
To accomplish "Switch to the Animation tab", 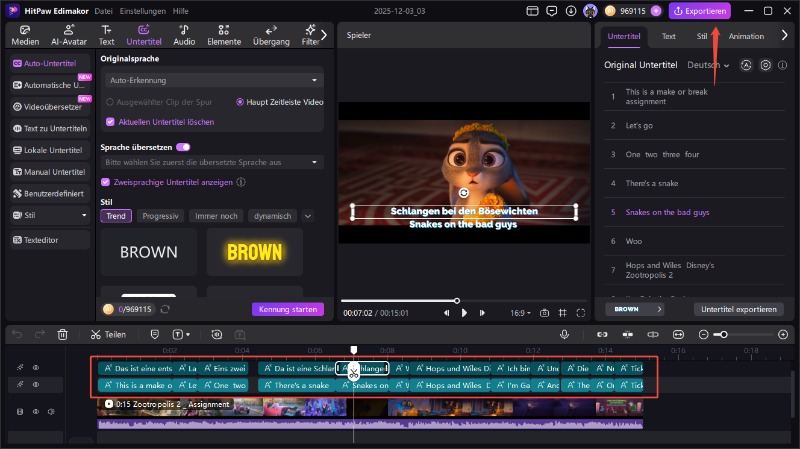I will [x=746, y=36].
